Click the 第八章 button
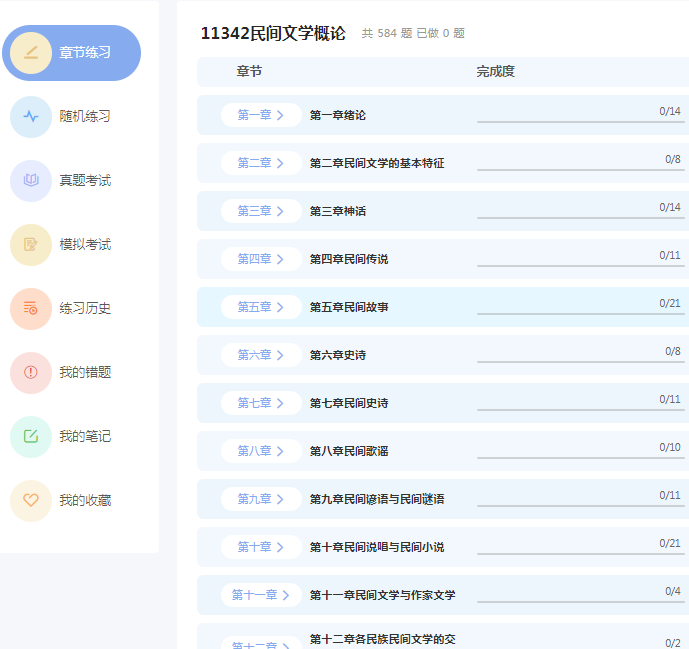 (261, 451)
